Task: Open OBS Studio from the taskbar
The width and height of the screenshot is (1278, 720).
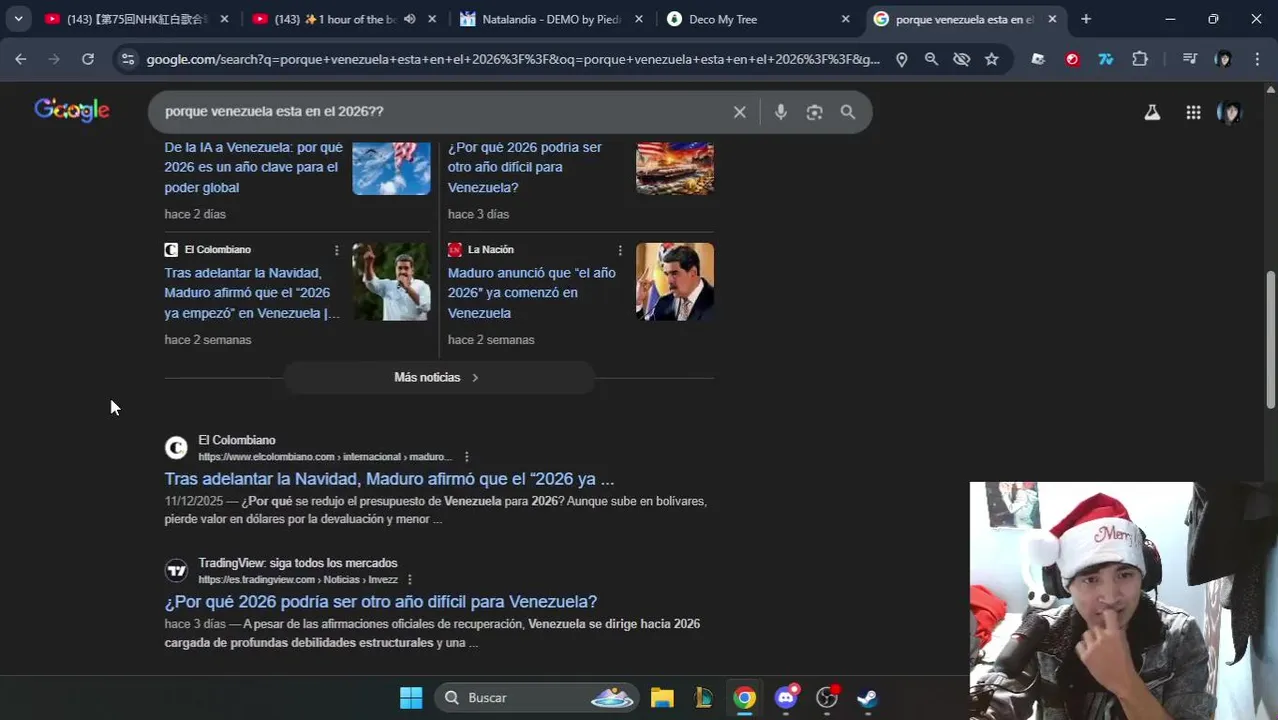Action: (x=827, y=698)
